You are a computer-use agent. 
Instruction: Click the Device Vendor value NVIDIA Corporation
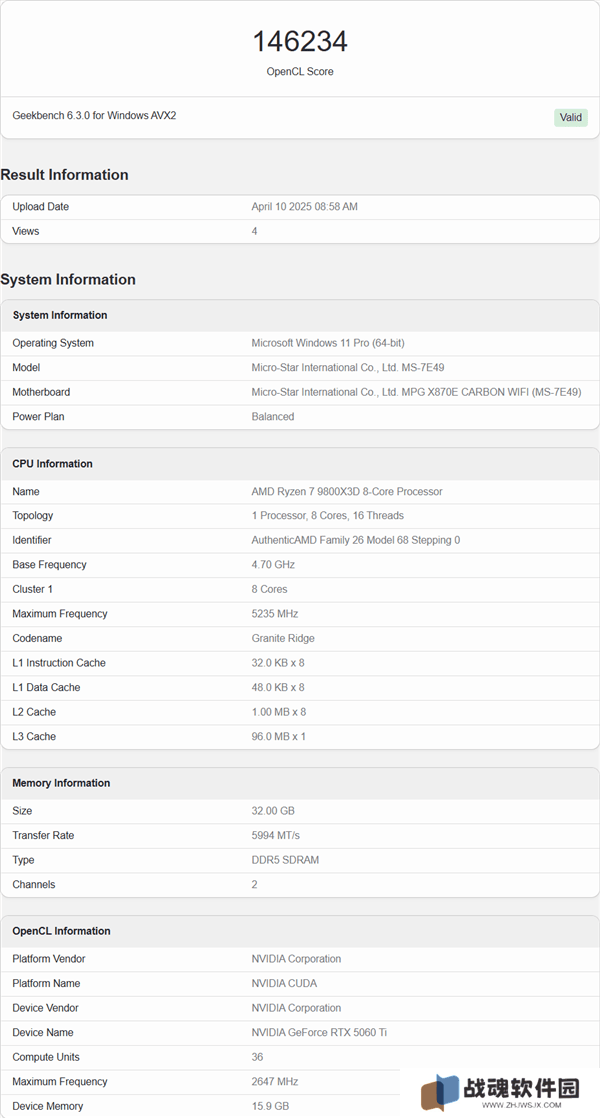click(296, 1008)
